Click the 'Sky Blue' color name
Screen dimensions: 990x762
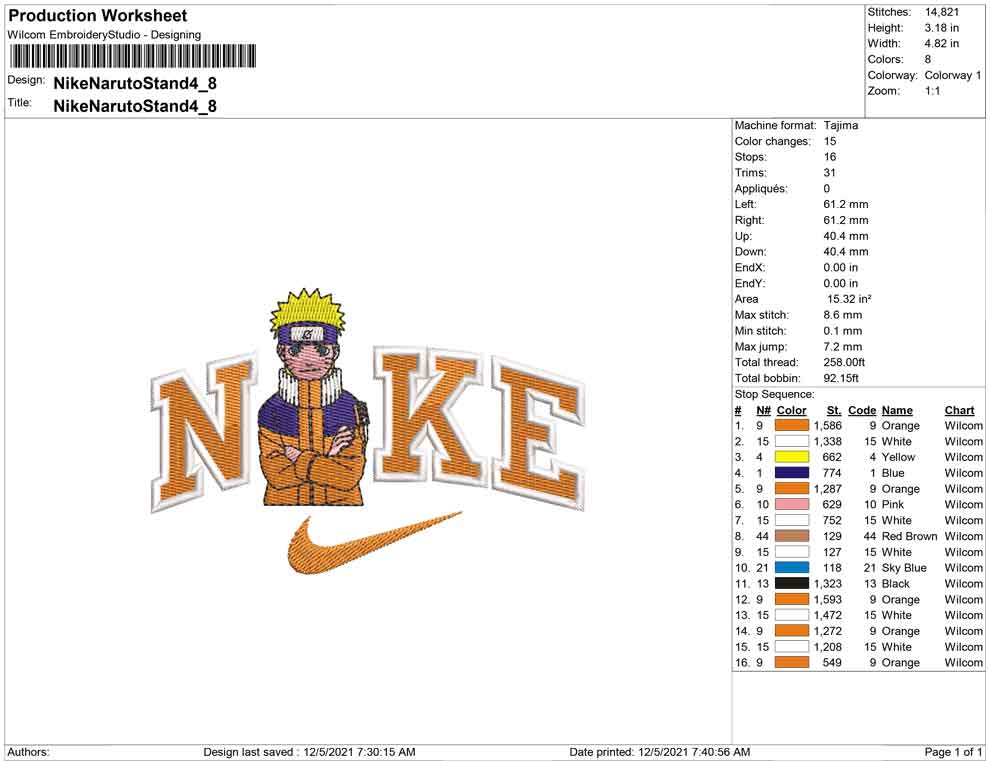904,568
